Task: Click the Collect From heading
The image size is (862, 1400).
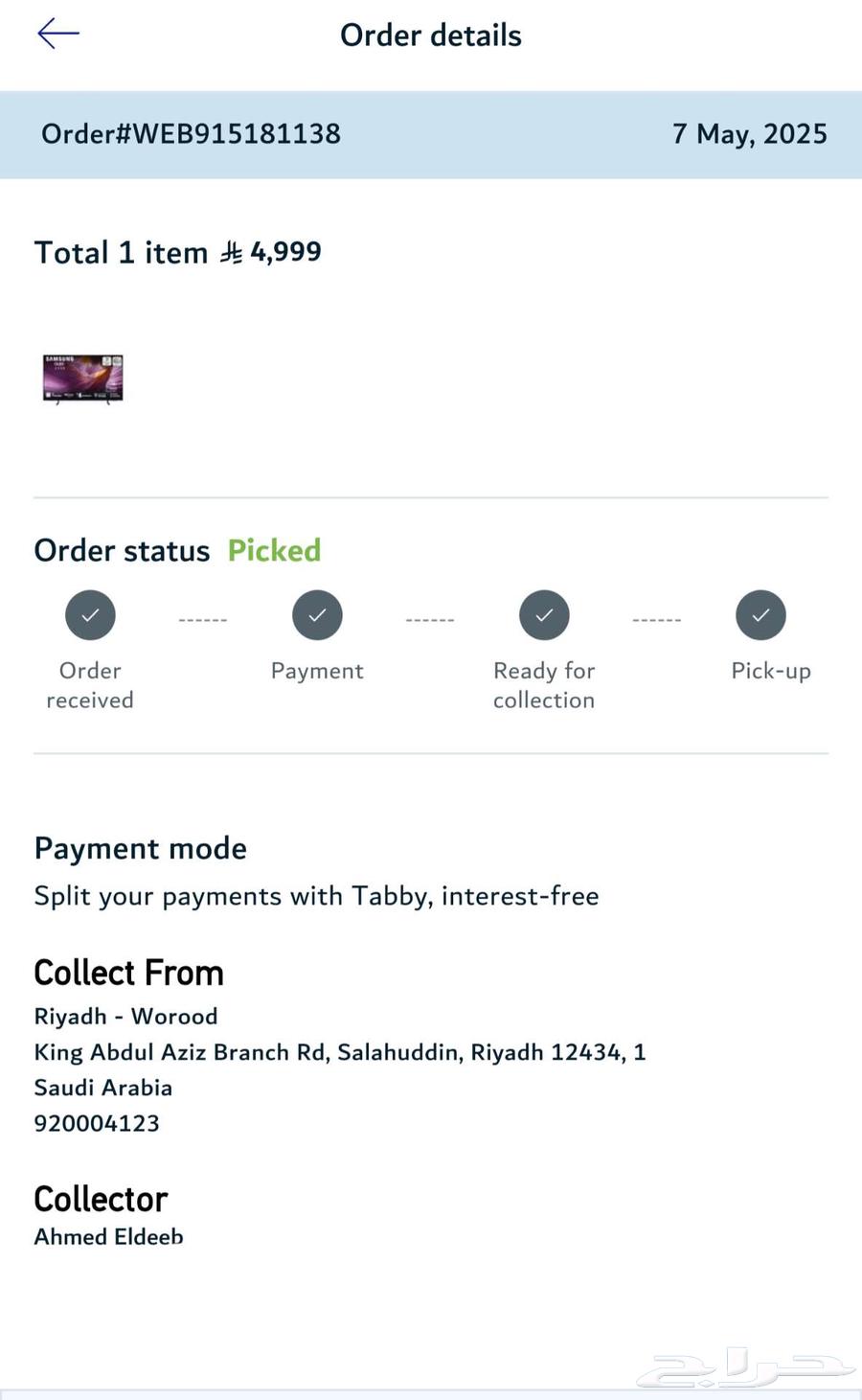Action: tap(128, 973)
